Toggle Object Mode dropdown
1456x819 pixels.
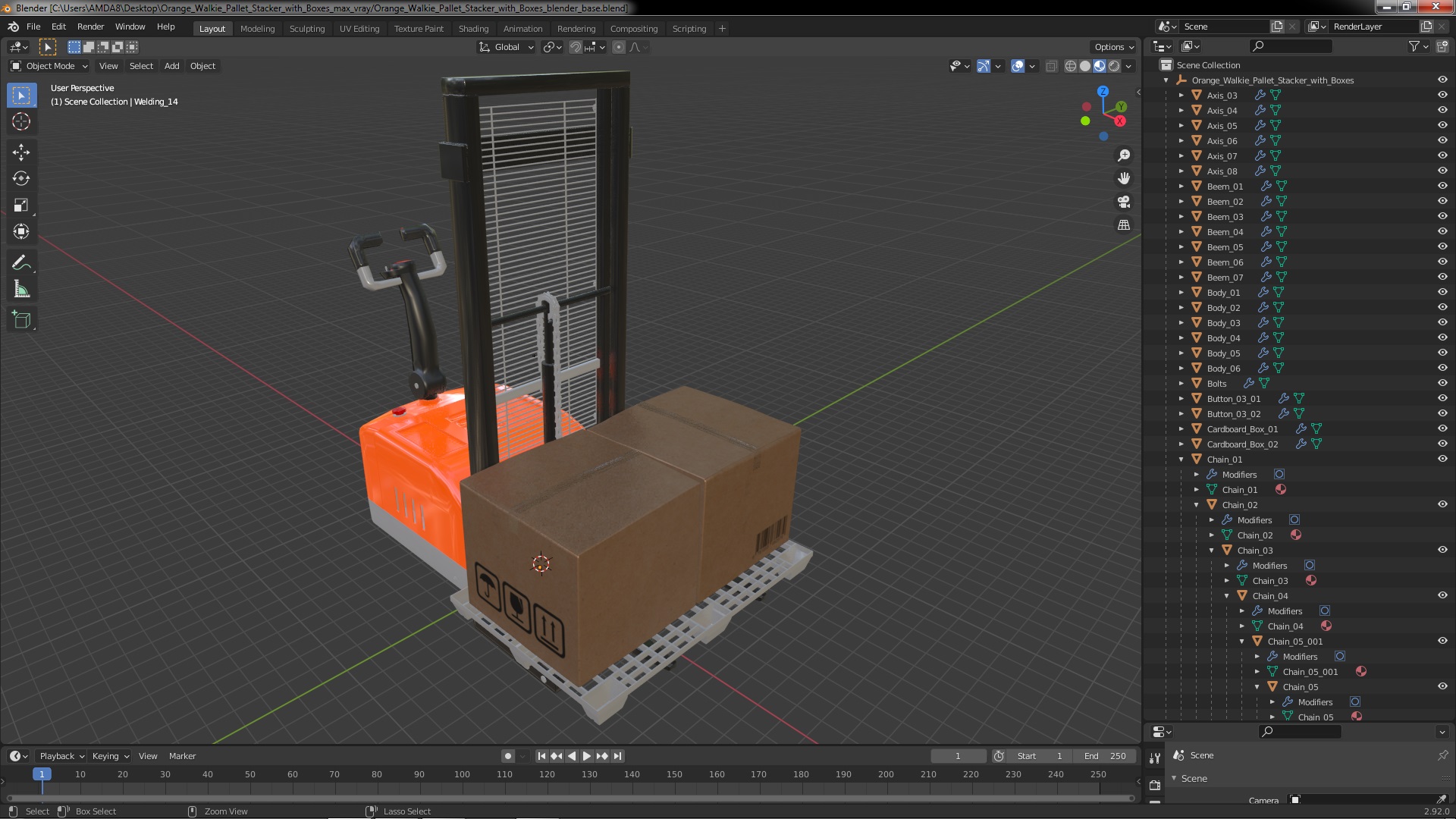47,65
